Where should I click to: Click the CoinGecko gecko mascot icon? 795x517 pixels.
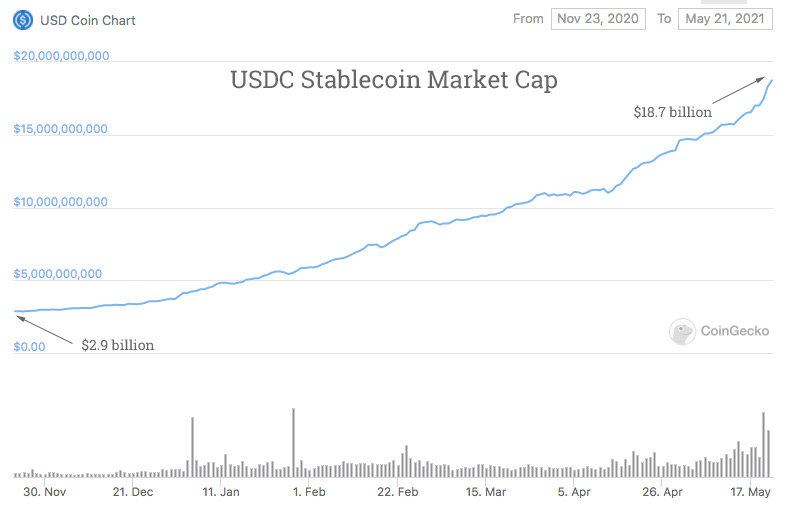(683, 332)
